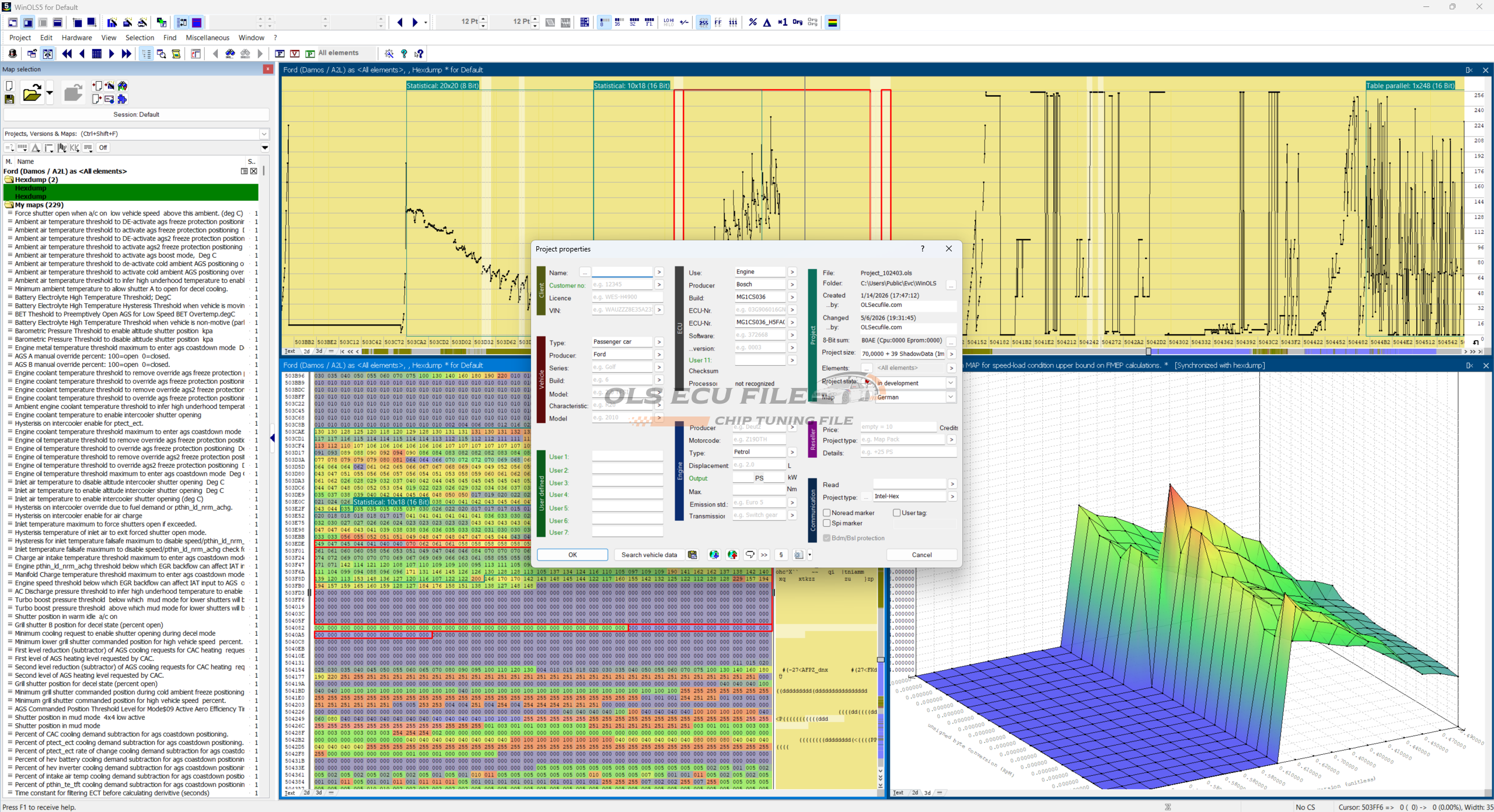Viewport: 1494px width, 812px height.
Task: Click the question mark help icon in toolbar
Action: pos(404,54)
